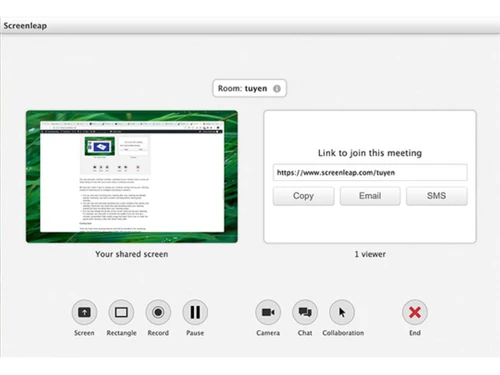Start recording with the Record button

(158, 312)
